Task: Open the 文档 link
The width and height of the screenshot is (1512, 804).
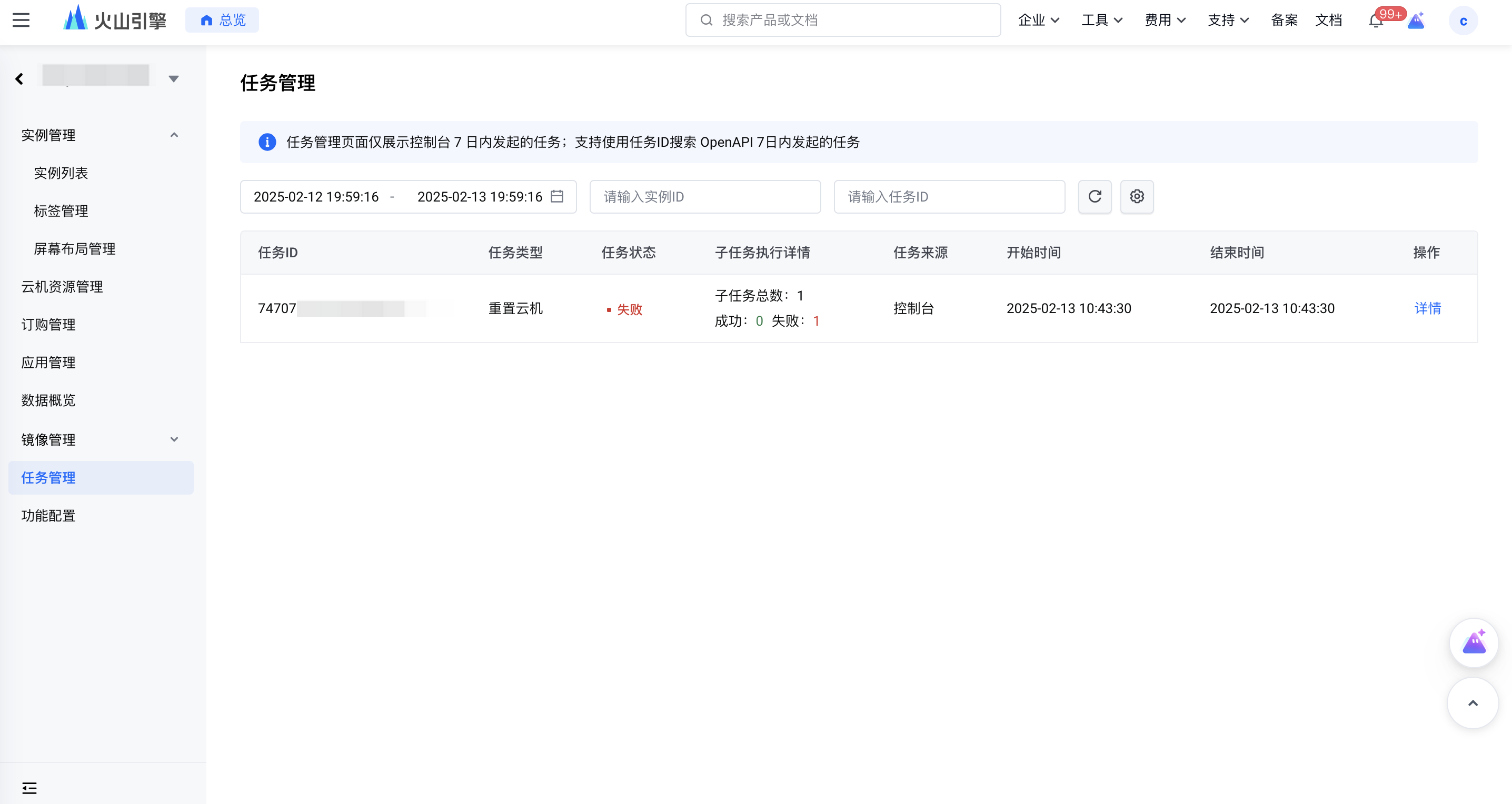Action: pyautogui.click(x=1328, y=21)
